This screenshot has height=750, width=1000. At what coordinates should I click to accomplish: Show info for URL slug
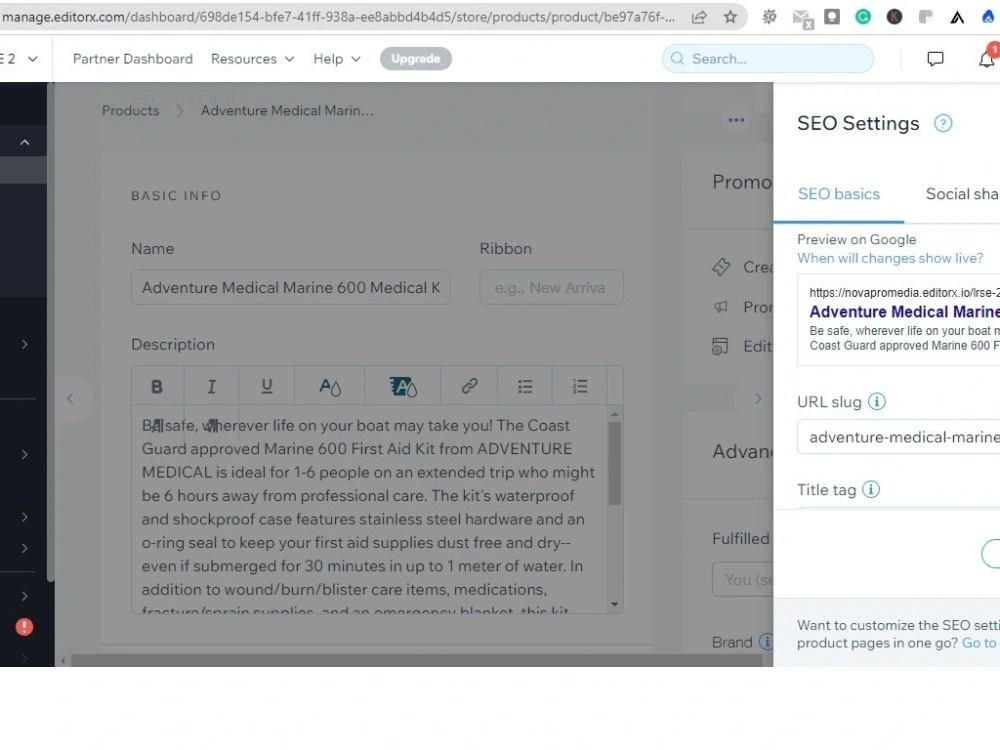[x=877, y=402]
